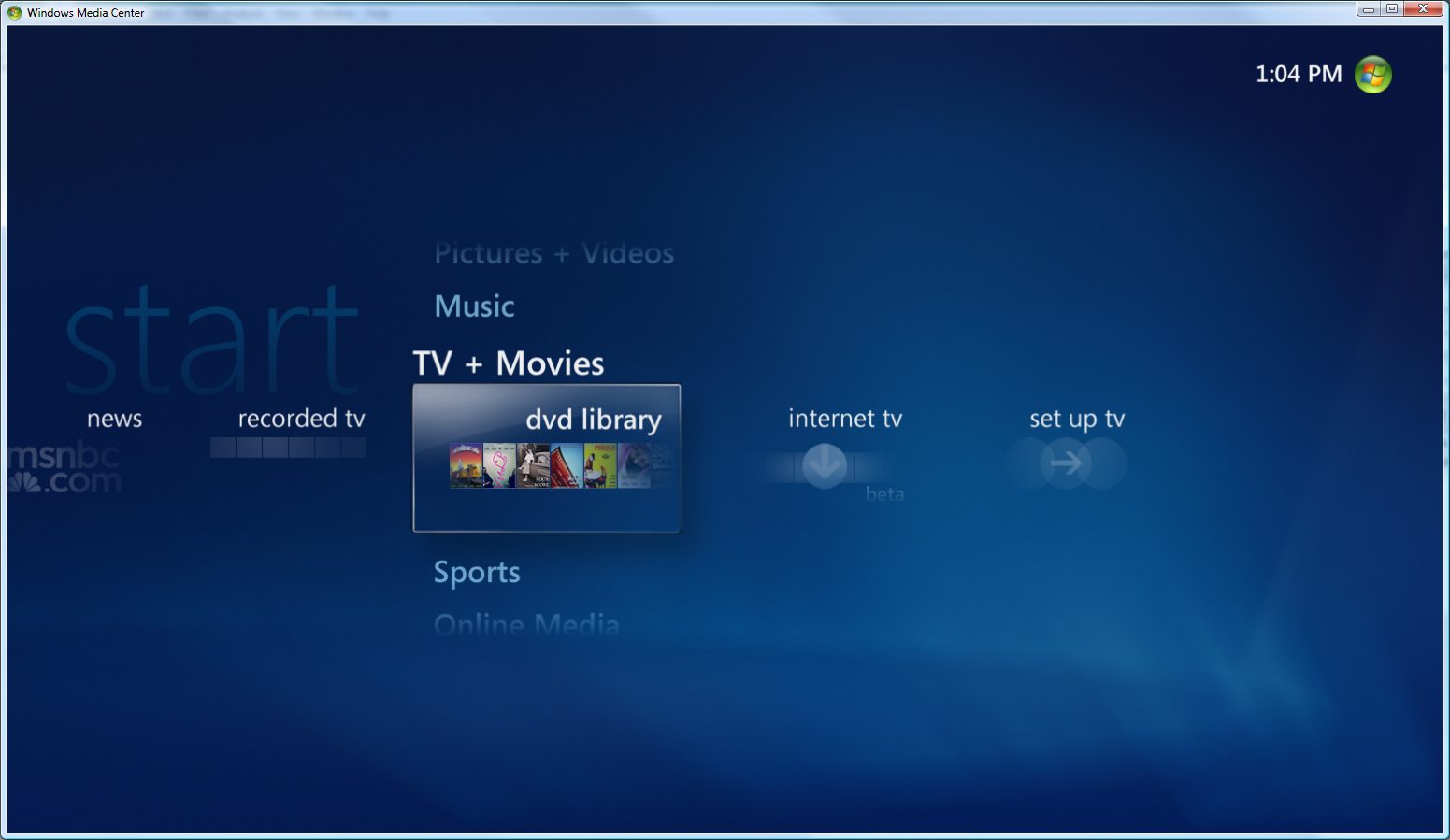Viewport: 1450px width, 840px height.
Task: Select the TV + Movies heading
Action: pos(509,363)
